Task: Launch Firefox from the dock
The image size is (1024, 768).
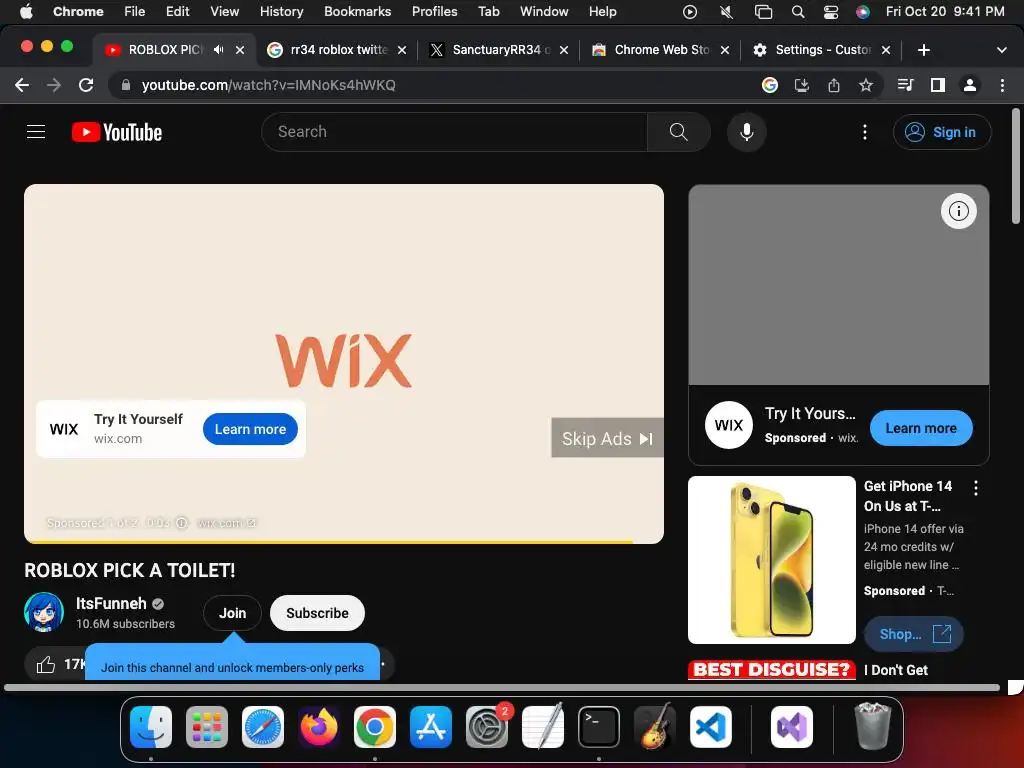Action: (x=319, y=727)
